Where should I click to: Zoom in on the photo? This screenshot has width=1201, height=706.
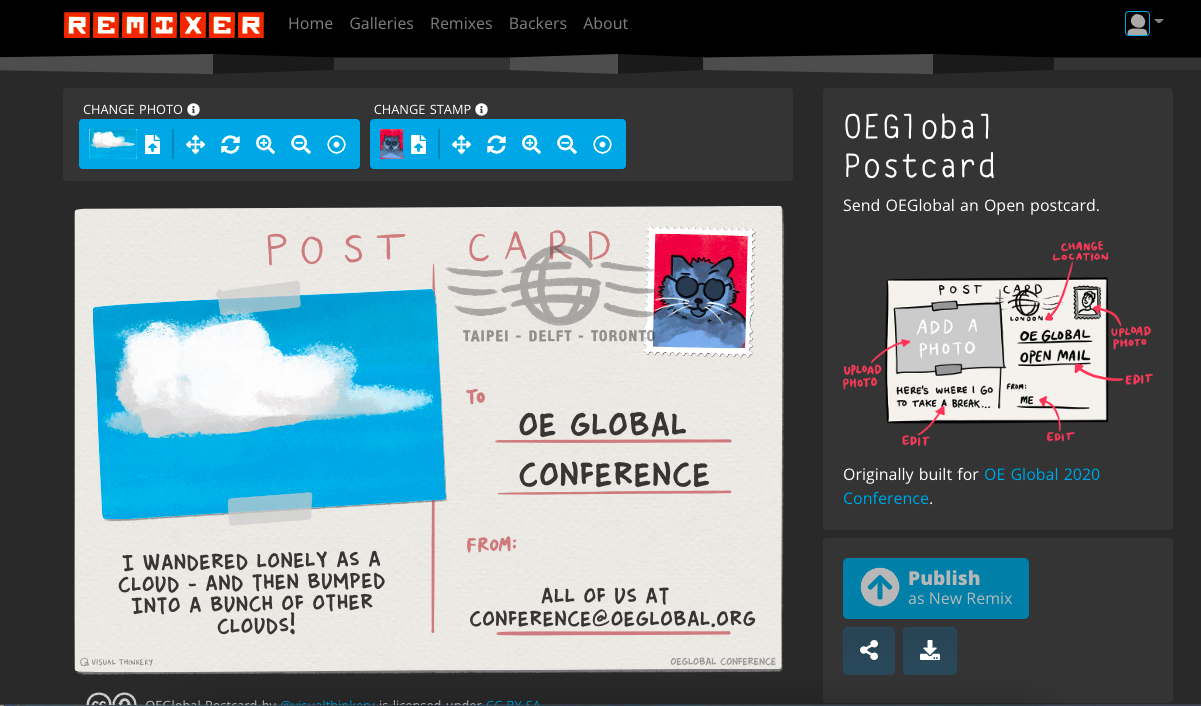tap(265, 145)
